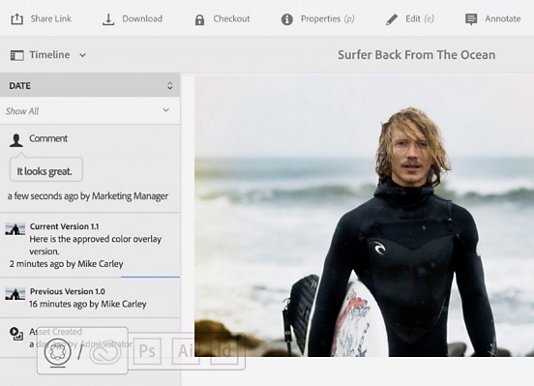Click the 'Surfer Back From The Ocean' title

click(417, 55)
